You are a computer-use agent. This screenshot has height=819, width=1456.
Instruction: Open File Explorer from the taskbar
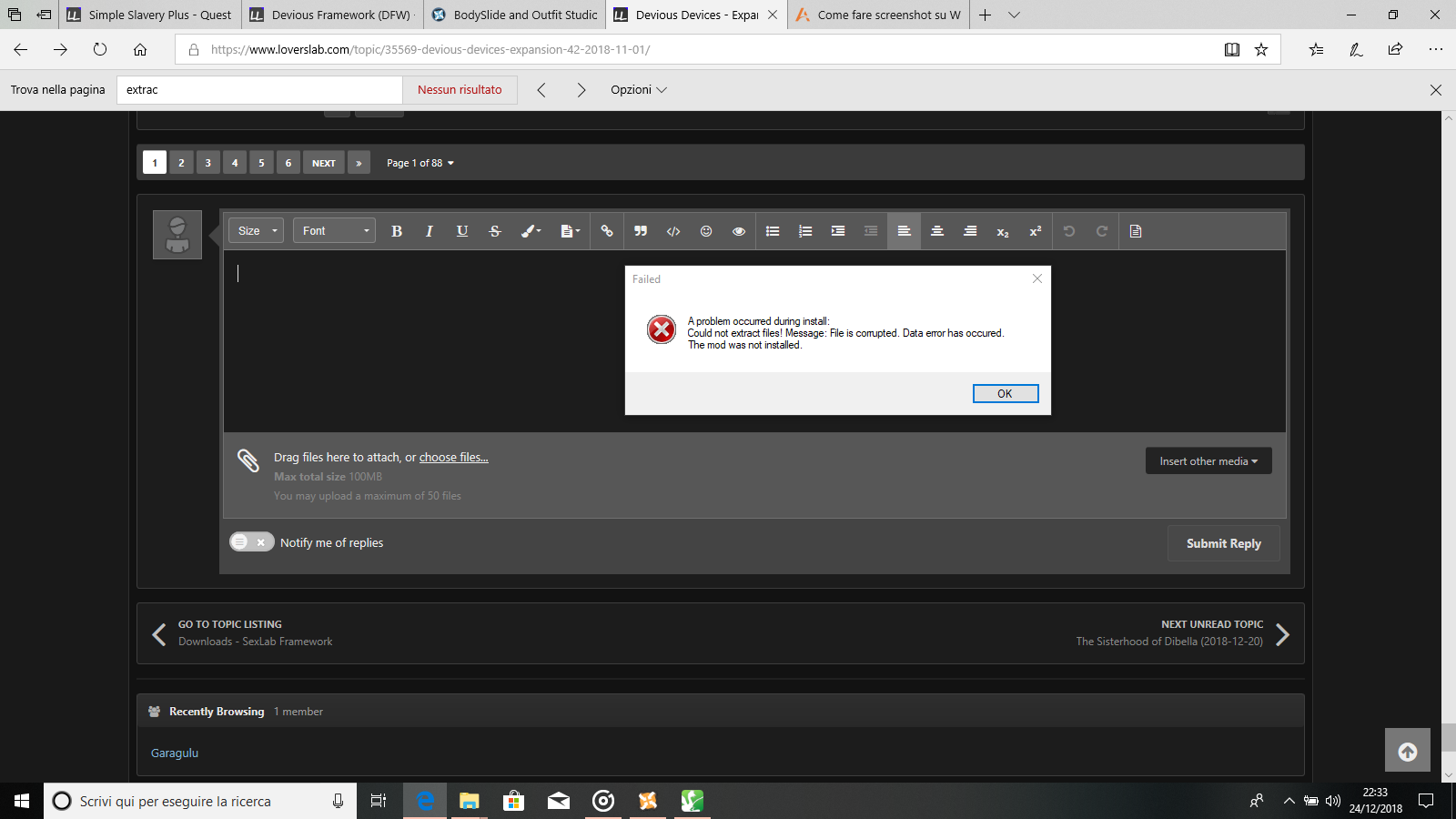coord(470,801)
